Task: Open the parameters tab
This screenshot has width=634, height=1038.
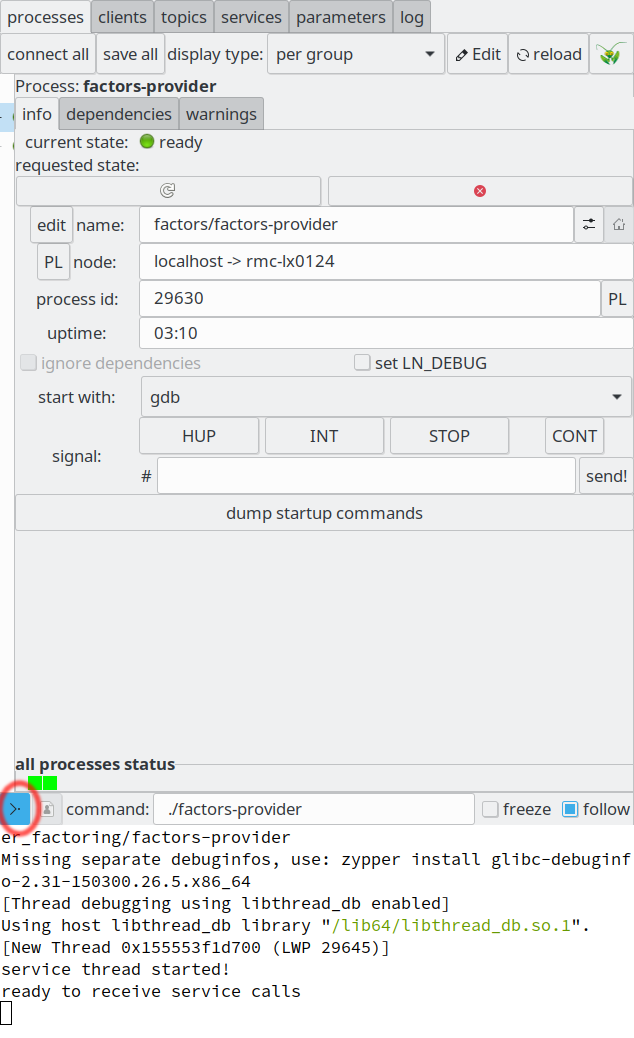Action: pos(341,17)
